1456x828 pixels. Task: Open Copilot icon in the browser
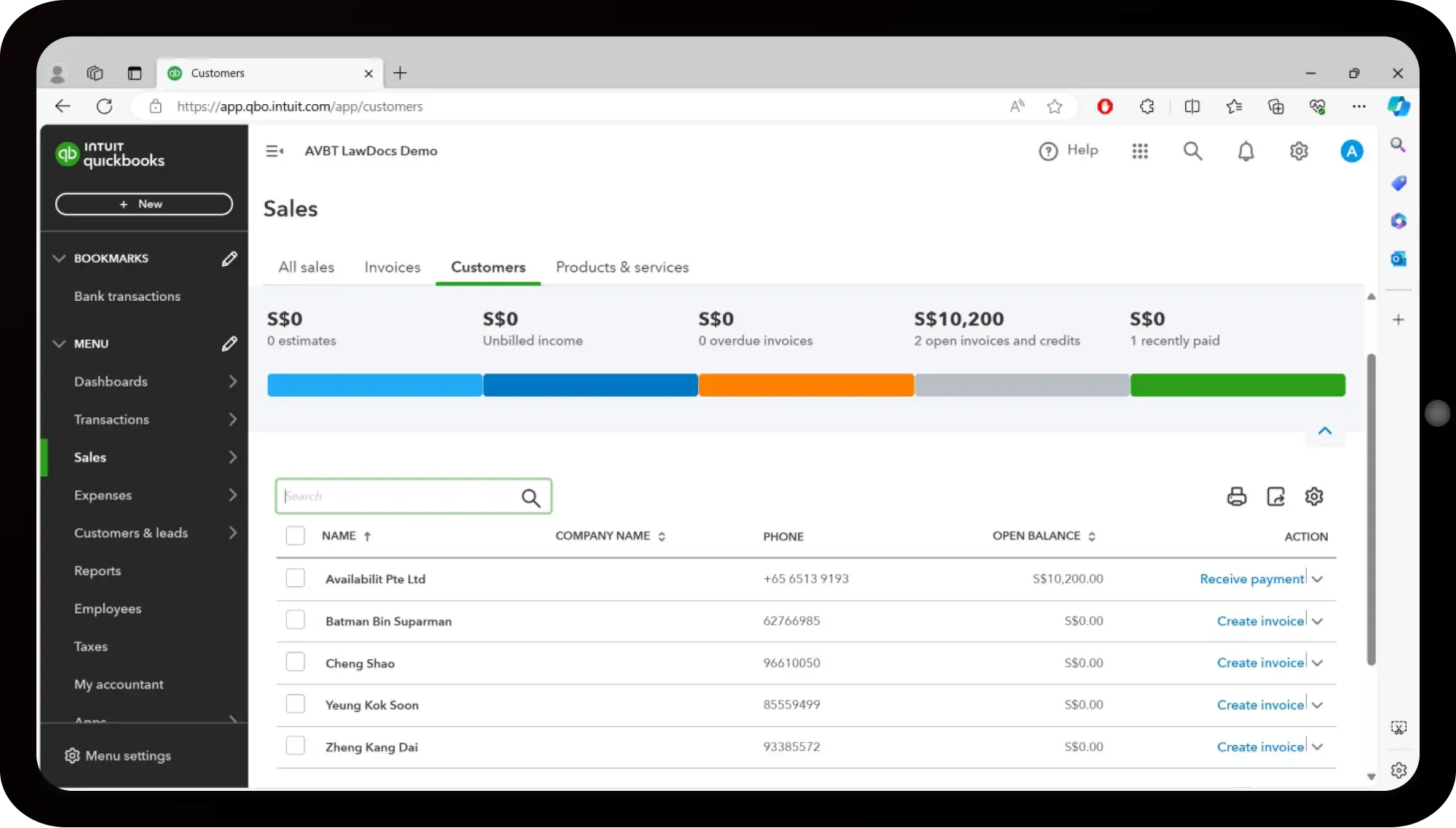(x=1398, y=106)
